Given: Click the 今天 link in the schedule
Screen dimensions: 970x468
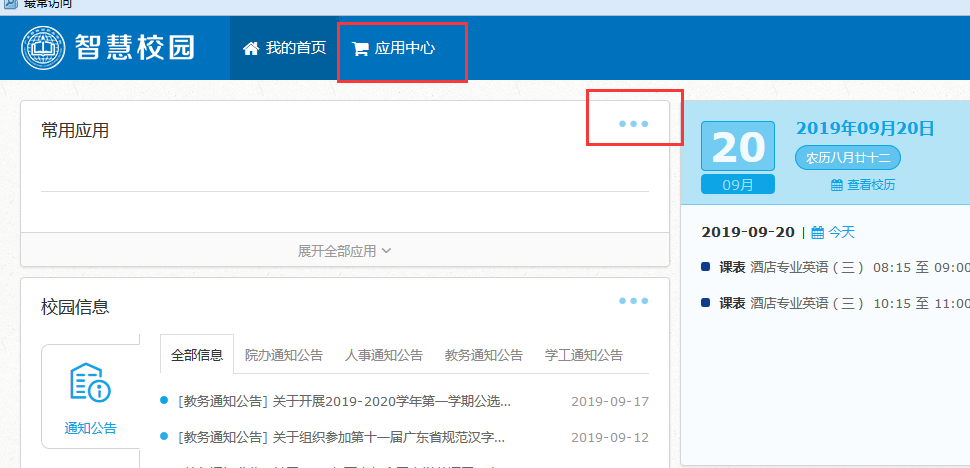Looking at the screenshot, I should pyautogui.click(x=841, y=232).
